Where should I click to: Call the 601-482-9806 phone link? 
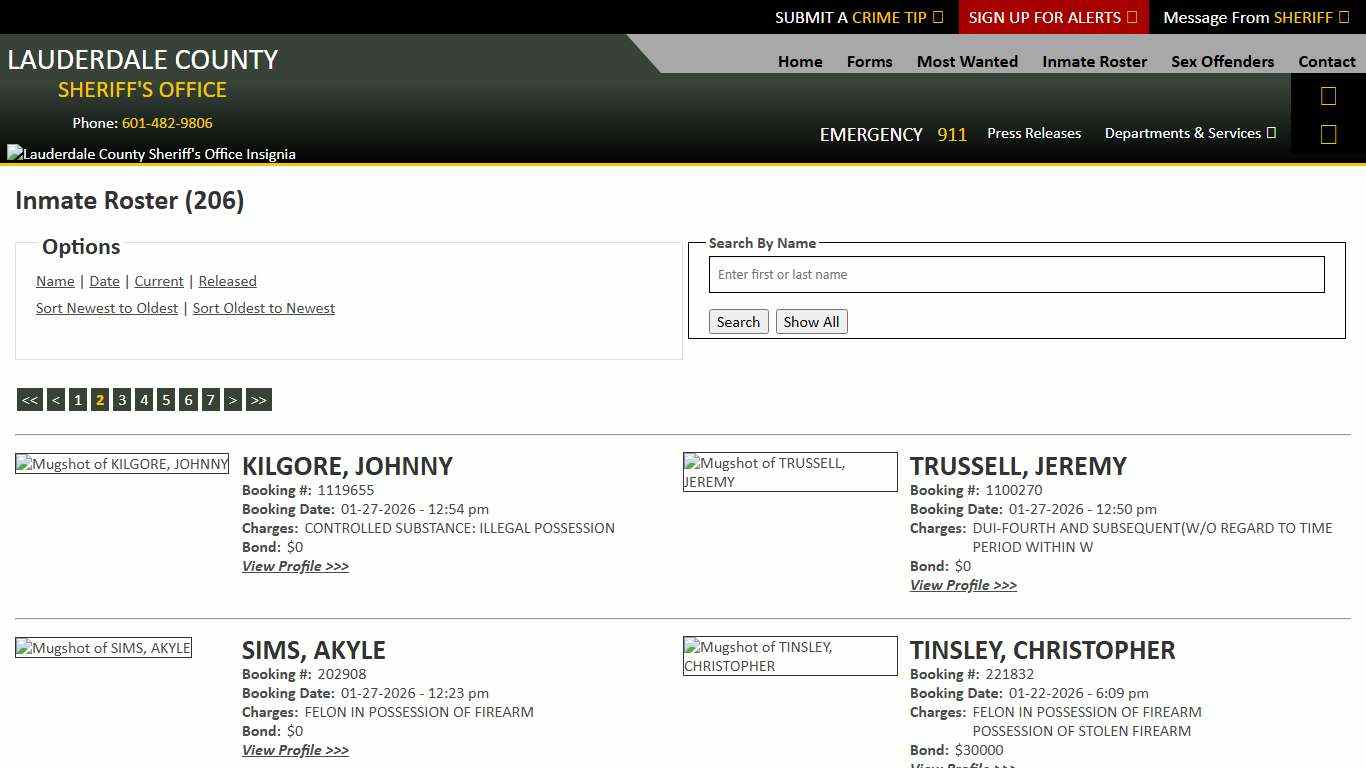[166, 123]
